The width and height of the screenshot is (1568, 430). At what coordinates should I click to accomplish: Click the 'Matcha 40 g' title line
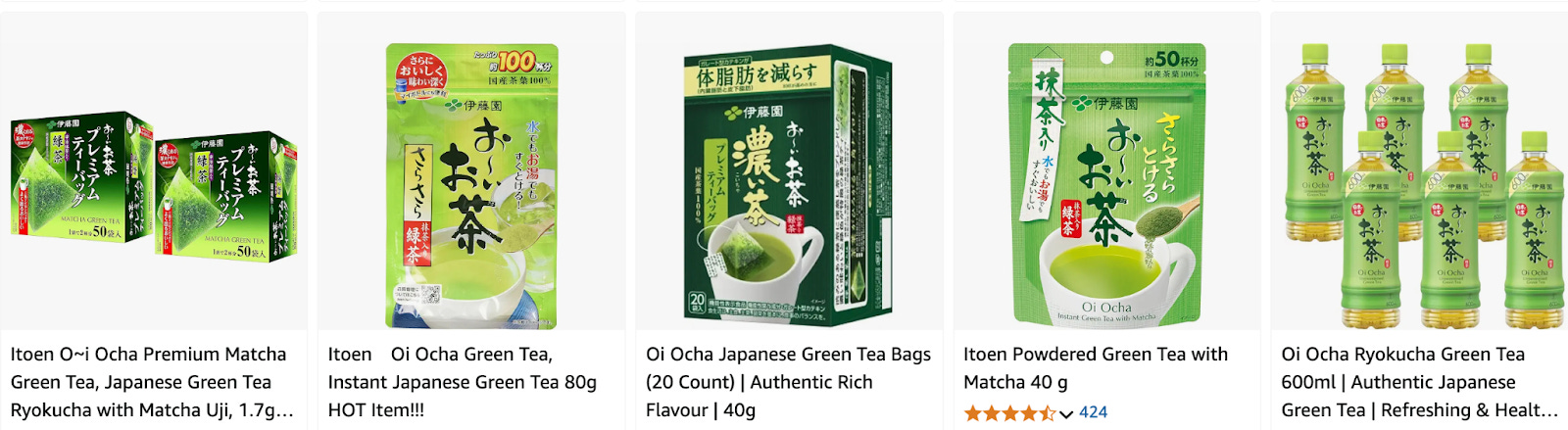pyautogui.click(x=1015, y=382)
